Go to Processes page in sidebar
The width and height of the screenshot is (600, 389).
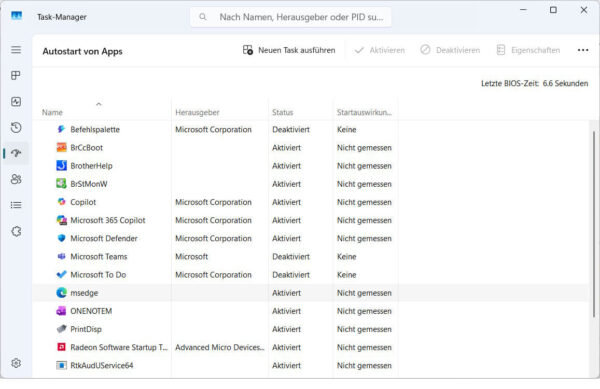click(16, 75)
